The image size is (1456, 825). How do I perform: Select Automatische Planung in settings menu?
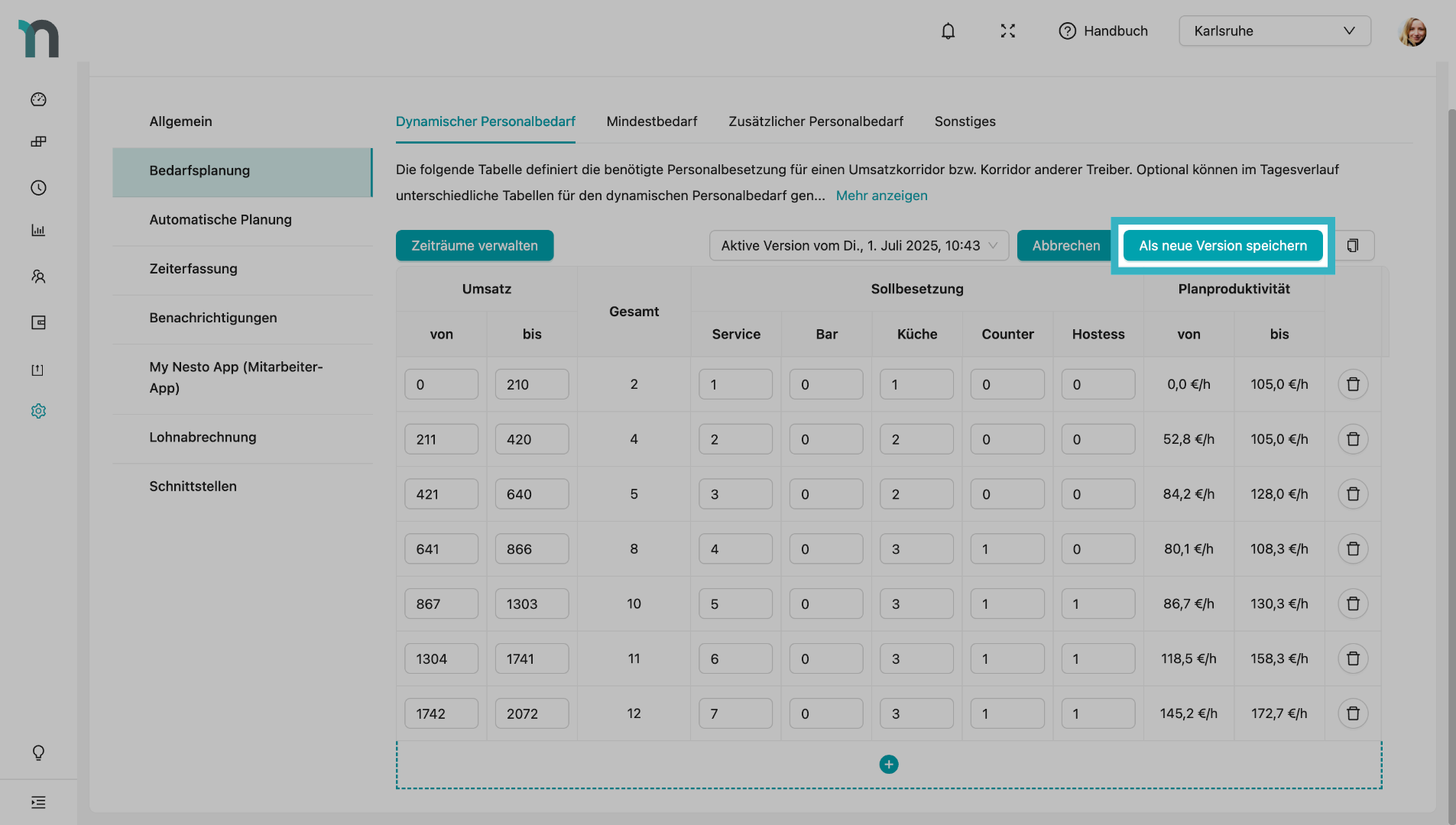coord(220,220)
